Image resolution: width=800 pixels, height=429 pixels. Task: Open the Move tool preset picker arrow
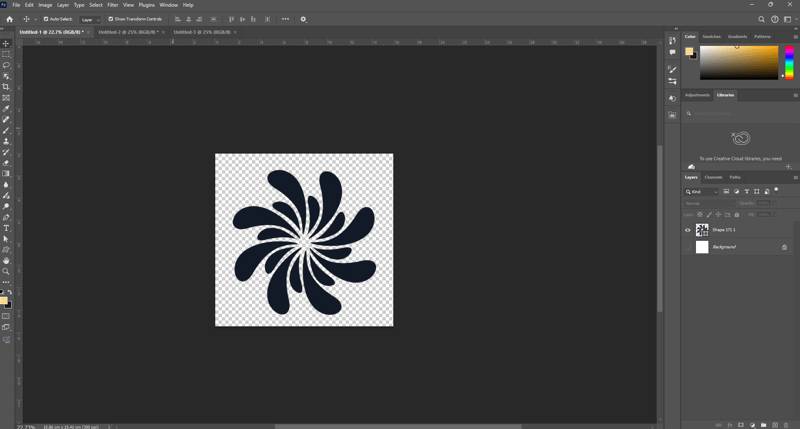(x=36, y=19)
